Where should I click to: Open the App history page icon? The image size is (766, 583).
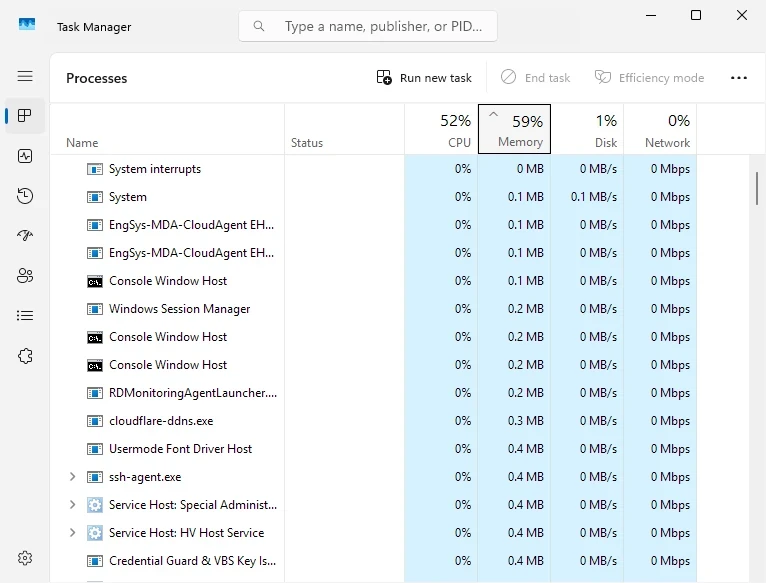[25, 196]
